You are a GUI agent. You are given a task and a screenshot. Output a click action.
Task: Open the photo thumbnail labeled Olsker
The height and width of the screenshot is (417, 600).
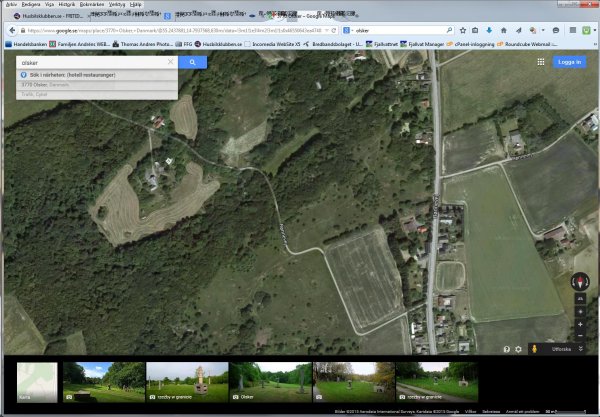point(268,381)
